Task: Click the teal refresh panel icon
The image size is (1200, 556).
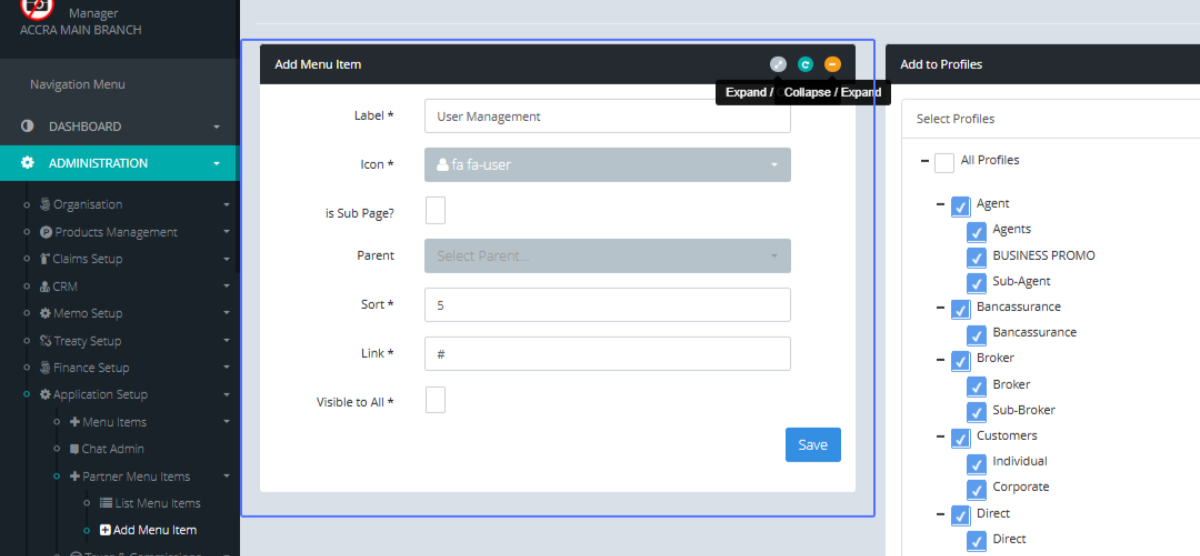Action: point(805,64)
